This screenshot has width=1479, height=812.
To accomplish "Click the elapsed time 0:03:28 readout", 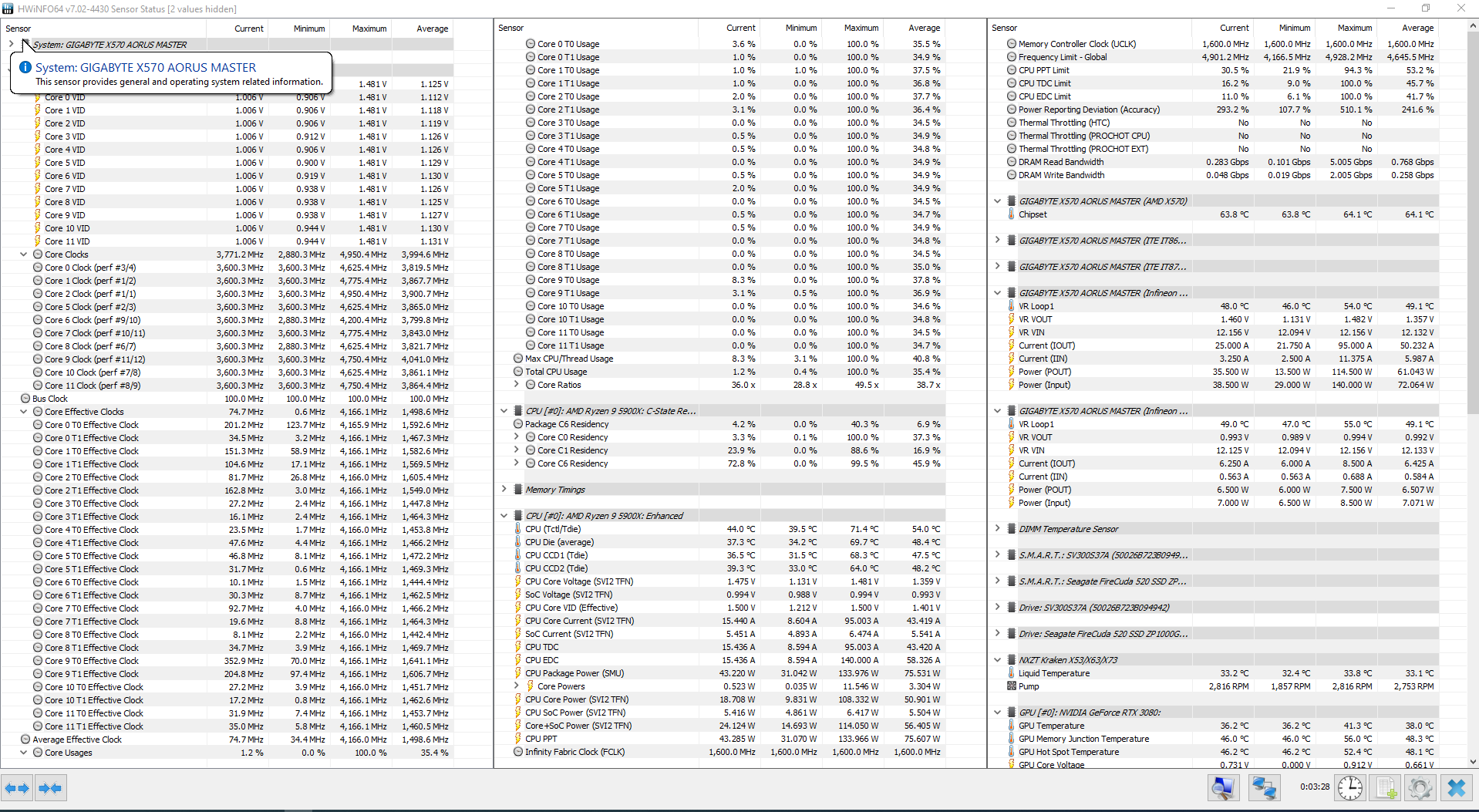I will pos(1315,787).
